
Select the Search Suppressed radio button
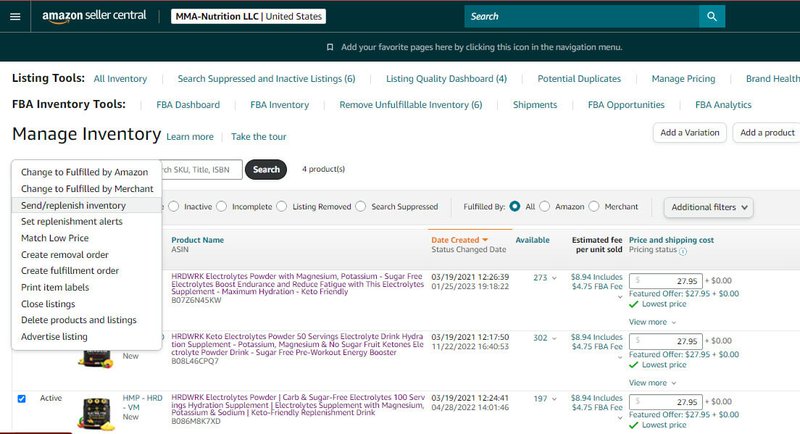click(361, 207)
